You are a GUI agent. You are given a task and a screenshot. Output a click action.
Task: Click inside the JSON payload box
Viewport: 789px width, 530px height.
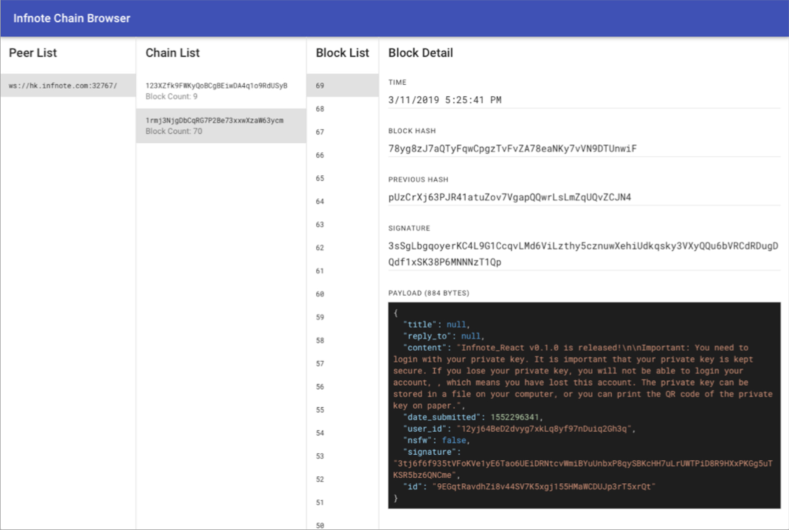(x=583, y=404)
